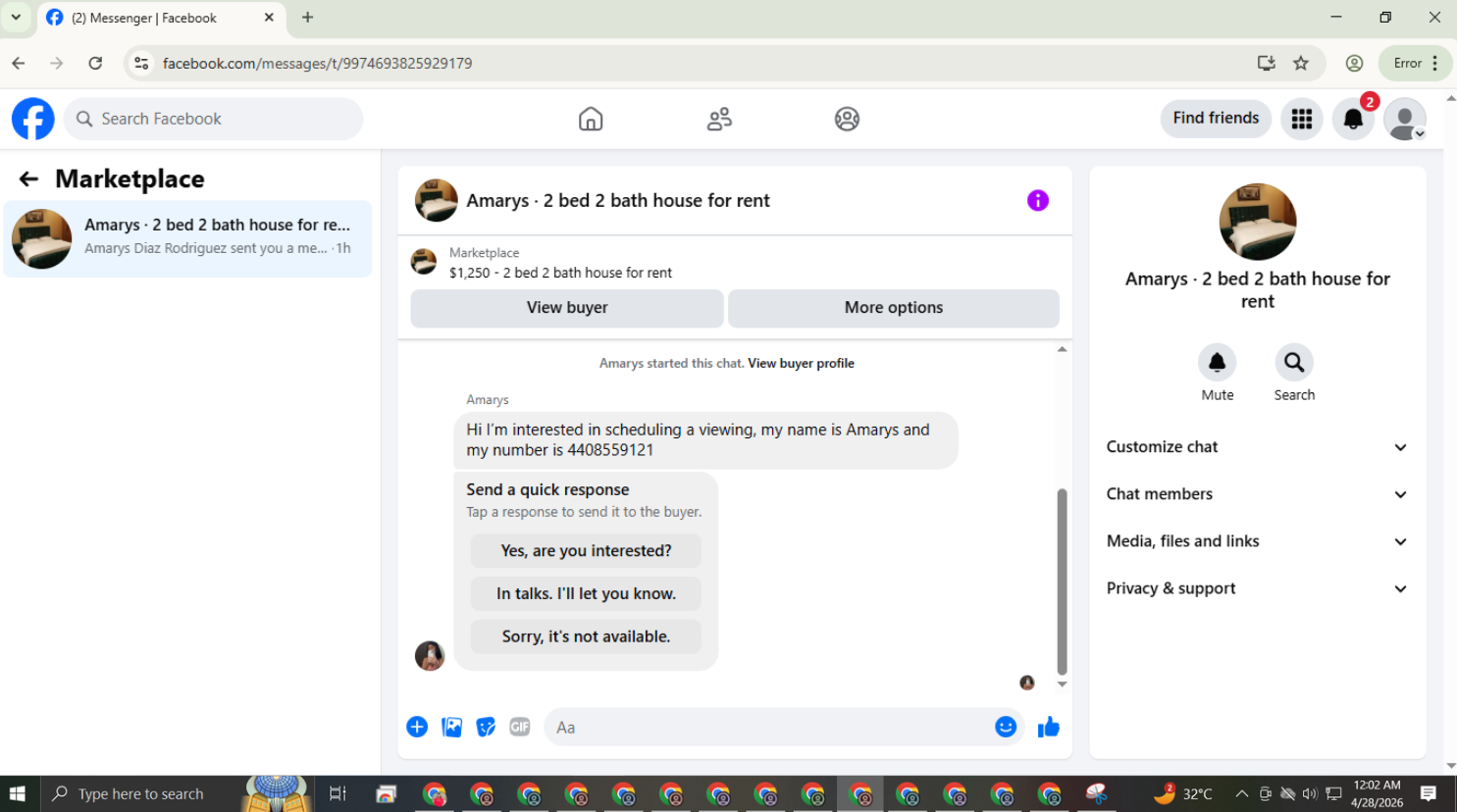Click the message 'Hi I'm interested in scheduling a viewing'

coord(705,439)
